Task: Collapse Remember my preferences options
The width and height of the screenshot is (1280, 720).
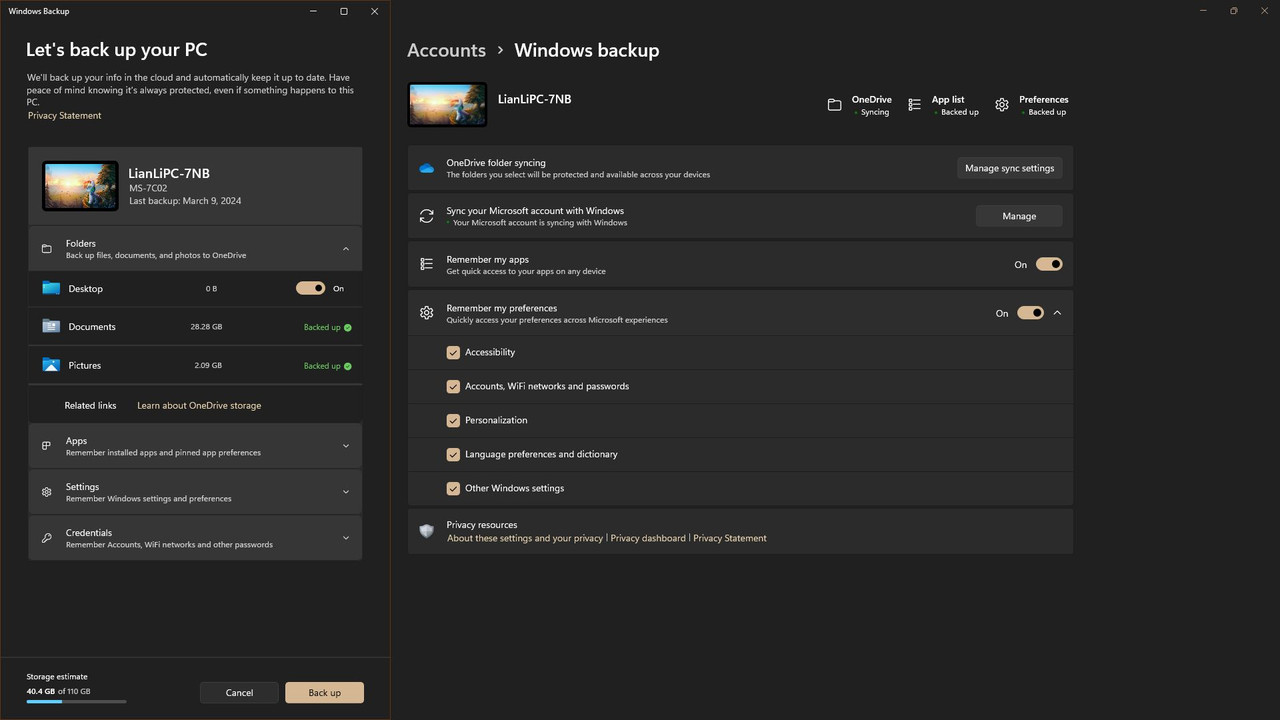Action: click(1057, 313)
